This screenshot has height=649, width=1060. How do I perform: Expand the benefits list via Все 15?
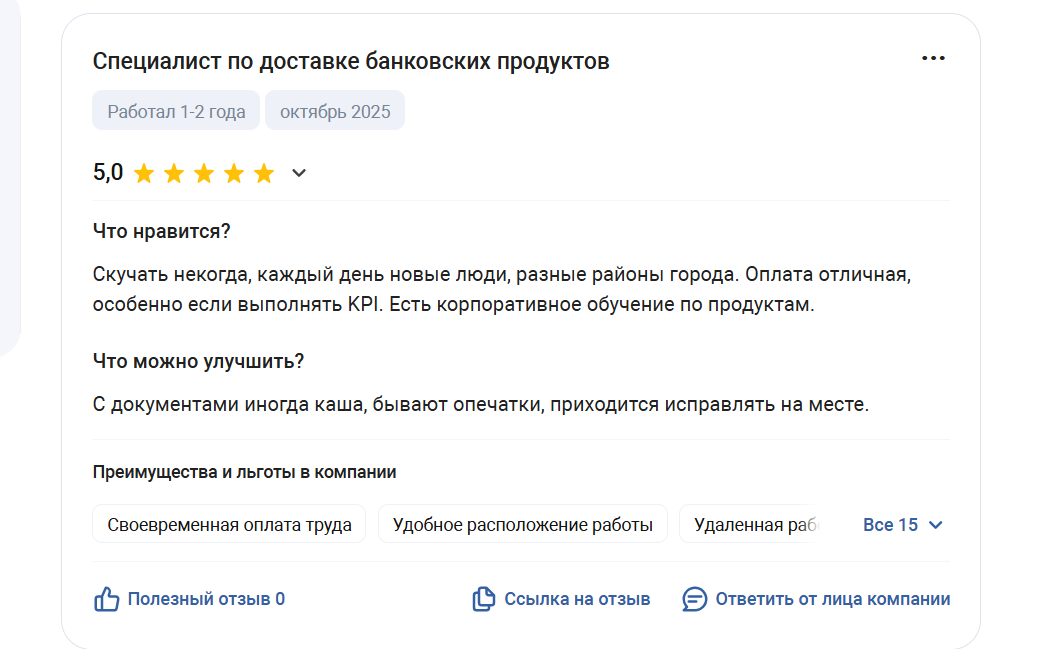point(890,525)
